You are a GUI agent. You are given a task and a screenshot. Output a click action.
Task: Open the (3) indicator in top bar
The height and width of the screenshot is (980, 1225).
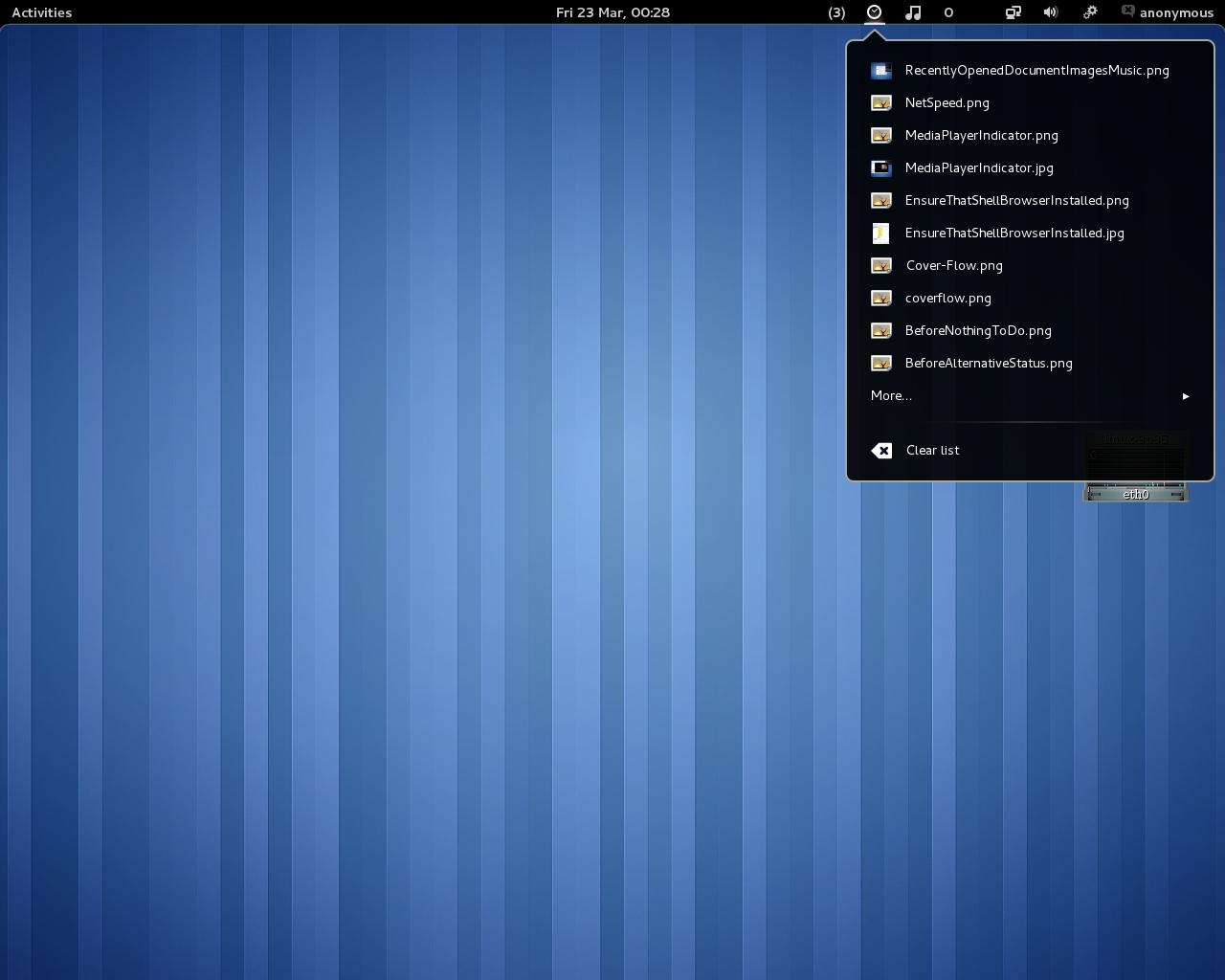point(836,12)
